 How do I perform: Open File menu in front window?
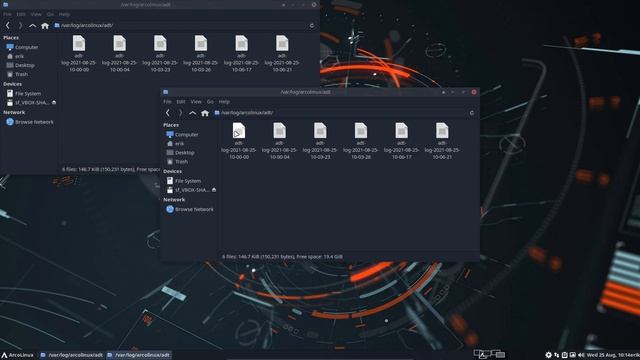point(167,102)
